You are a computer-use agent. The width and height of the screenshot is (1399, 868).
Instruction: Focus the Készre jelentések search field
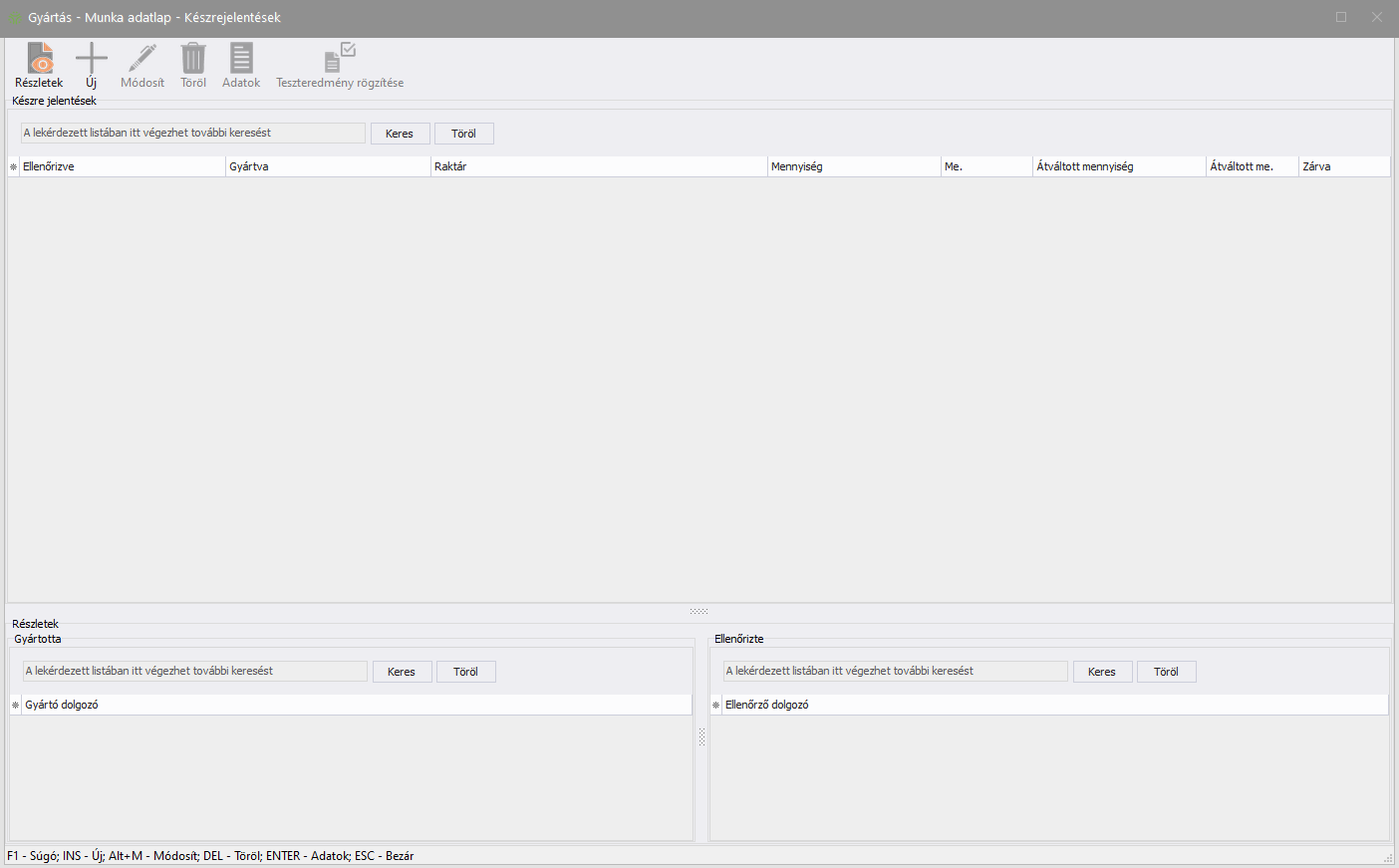(x=193, y=134)
